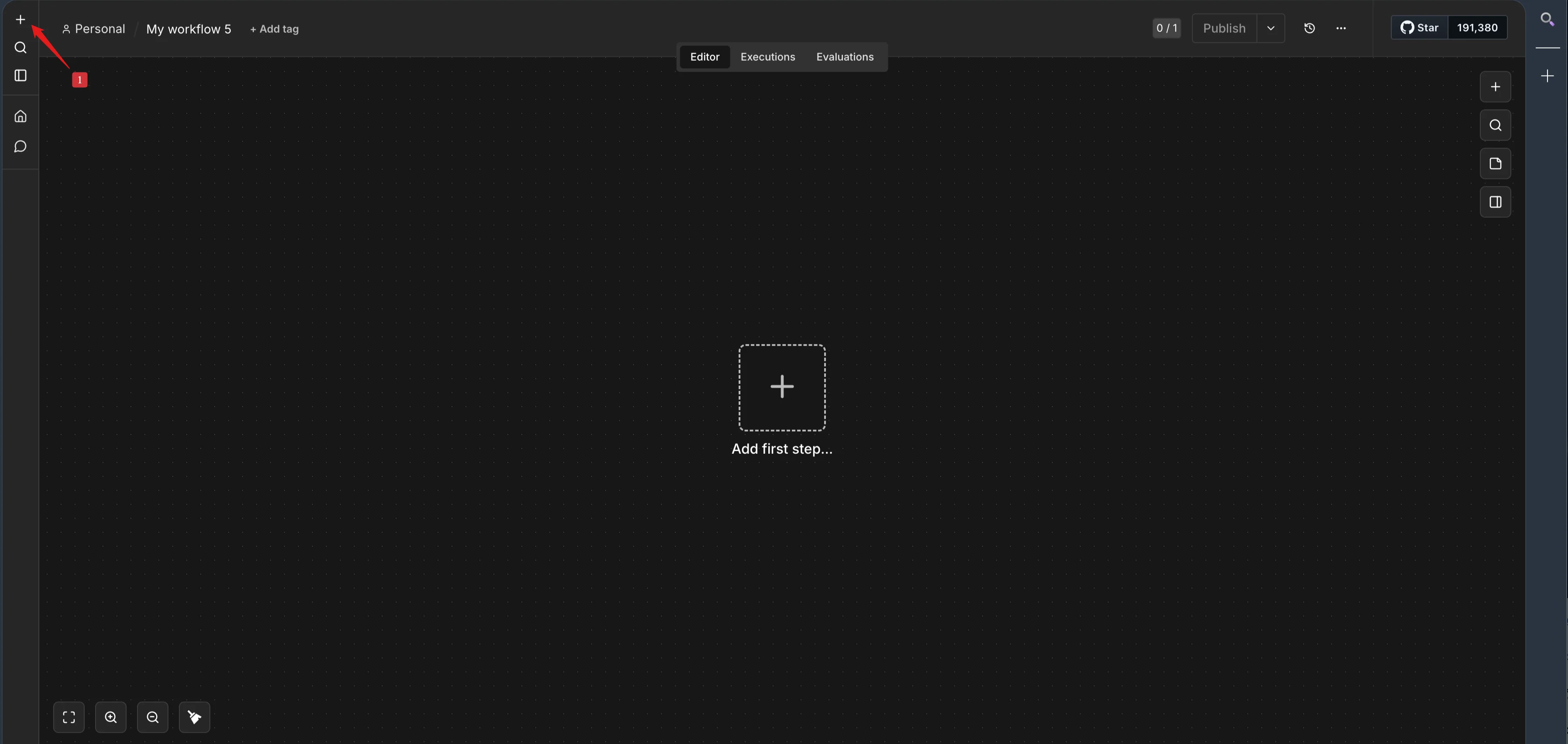1568x744 pixels.
Task: Expand the Publish dropdown chevron
Action: pyautogui.click(x=1271, y=28)
